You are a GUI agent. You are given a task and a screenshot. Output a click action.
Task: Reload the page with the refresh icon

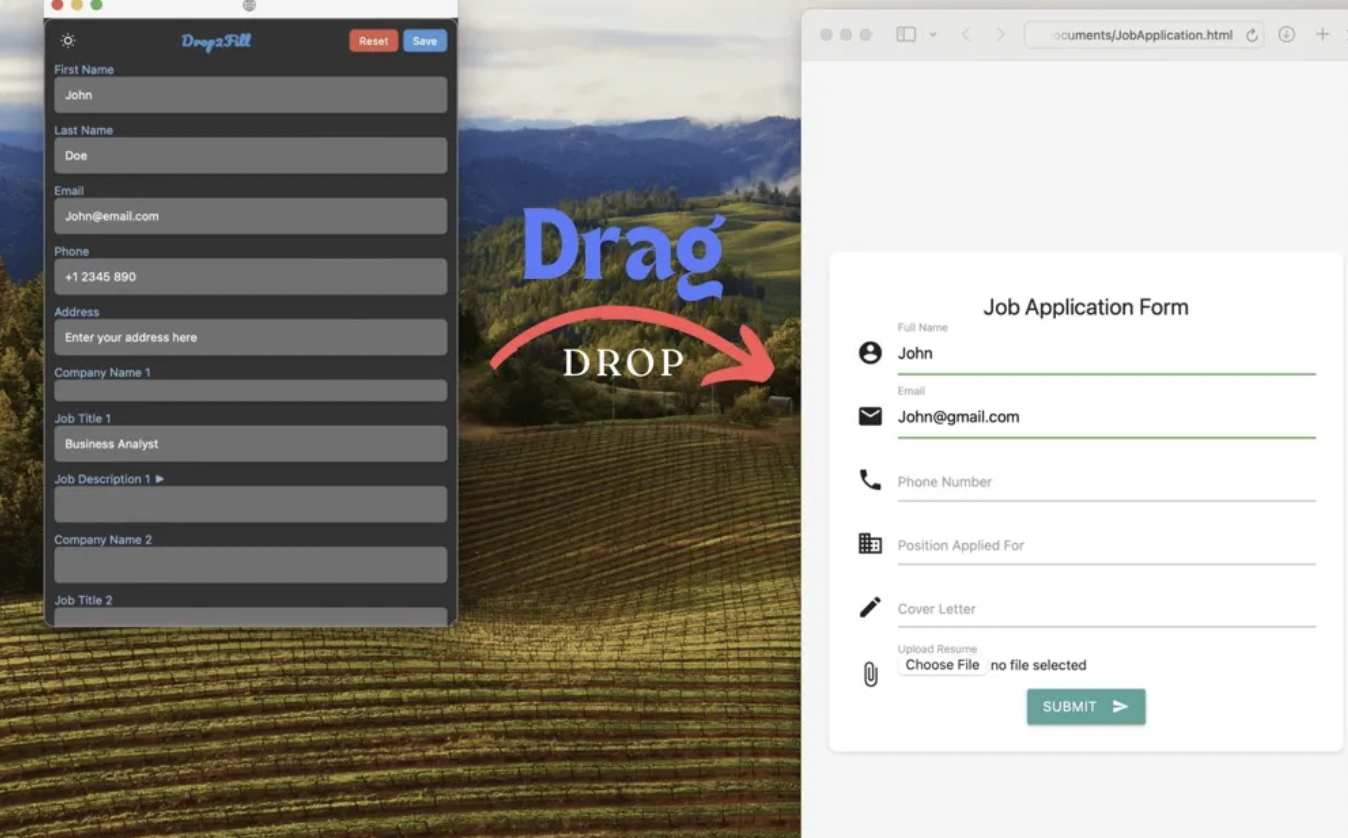click(1251, 35)
